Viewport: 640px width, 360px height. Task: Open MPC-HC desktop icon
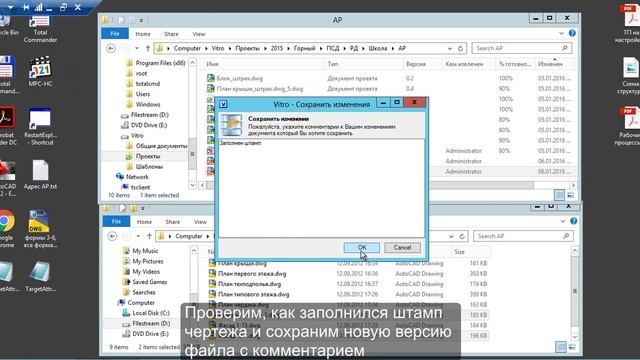40,71
